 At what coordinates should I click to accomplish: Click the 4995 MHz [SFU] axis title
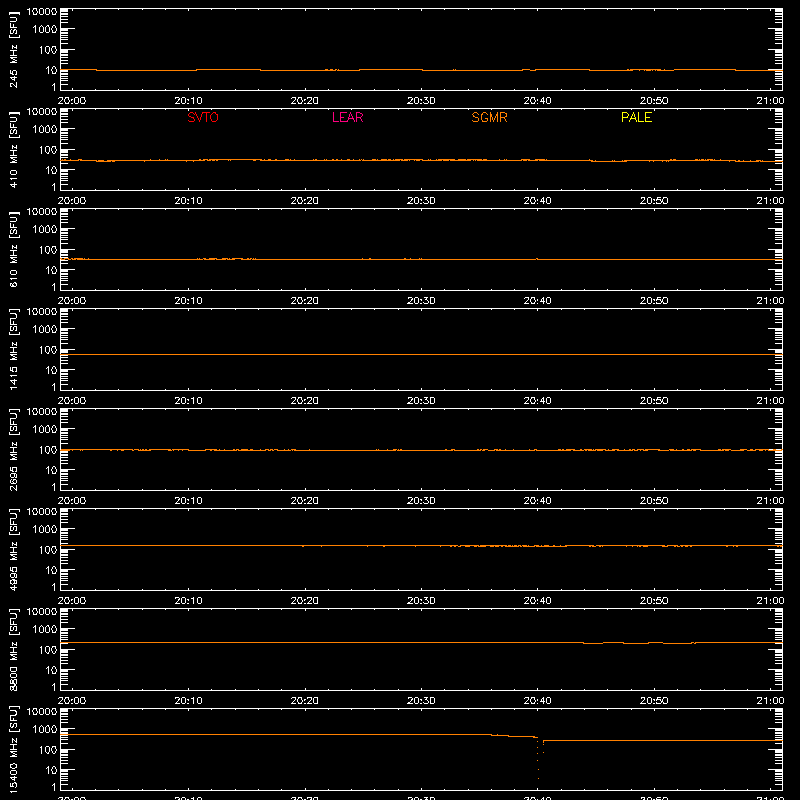pyautogui.click(x=14, y=549)
